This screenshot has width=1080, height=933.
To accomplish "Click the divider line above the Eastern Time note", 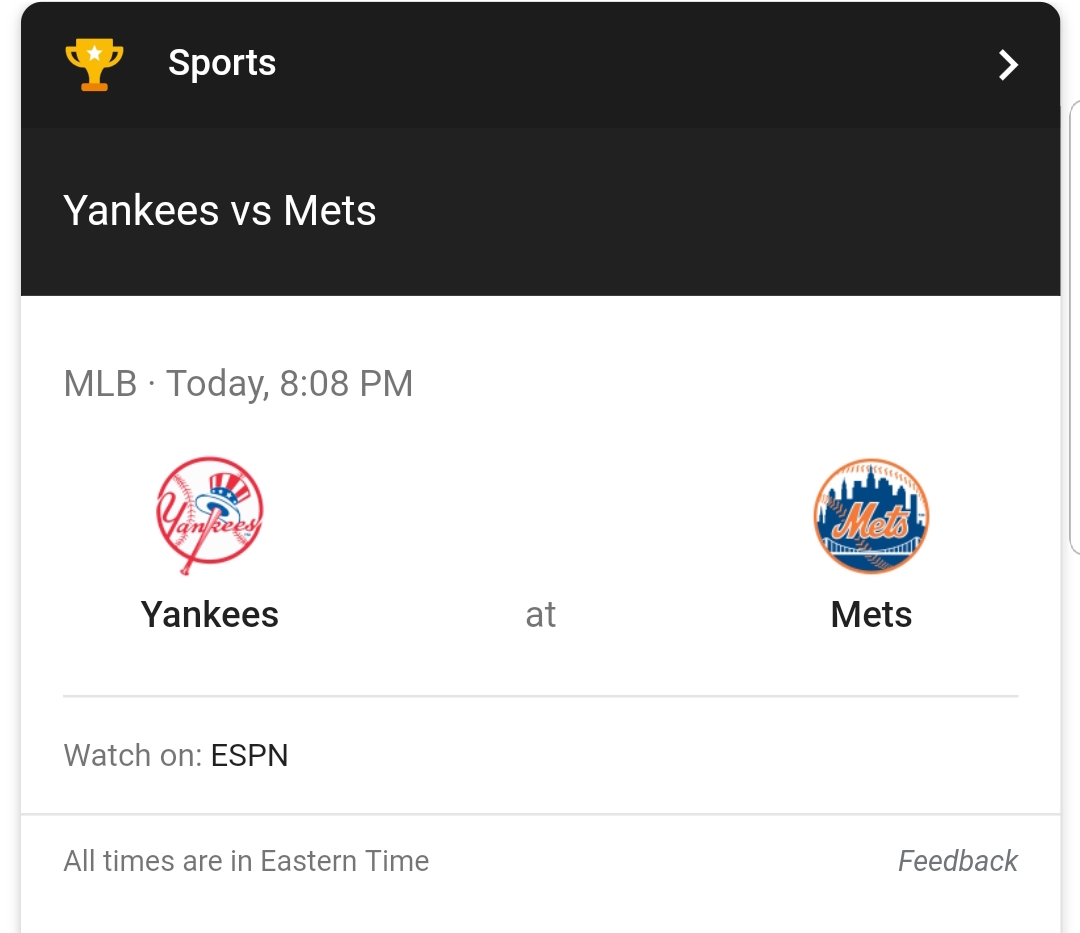I will click(x=540, y=814).
